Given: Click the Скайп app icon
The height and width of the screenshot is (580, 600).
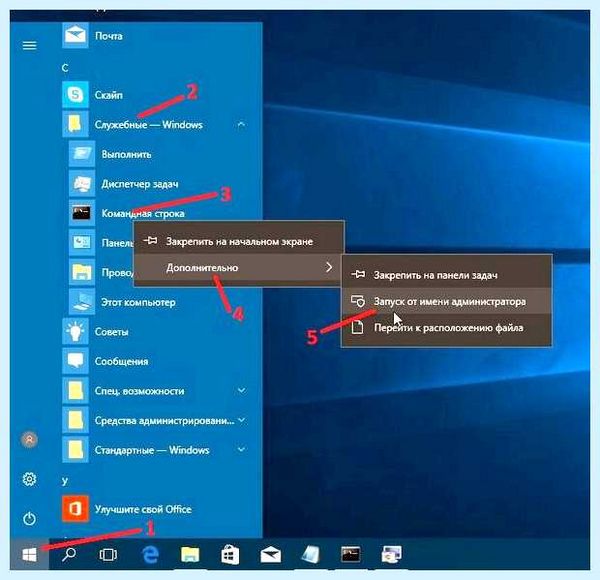Looking at the screenshot, I should (75, 94).
